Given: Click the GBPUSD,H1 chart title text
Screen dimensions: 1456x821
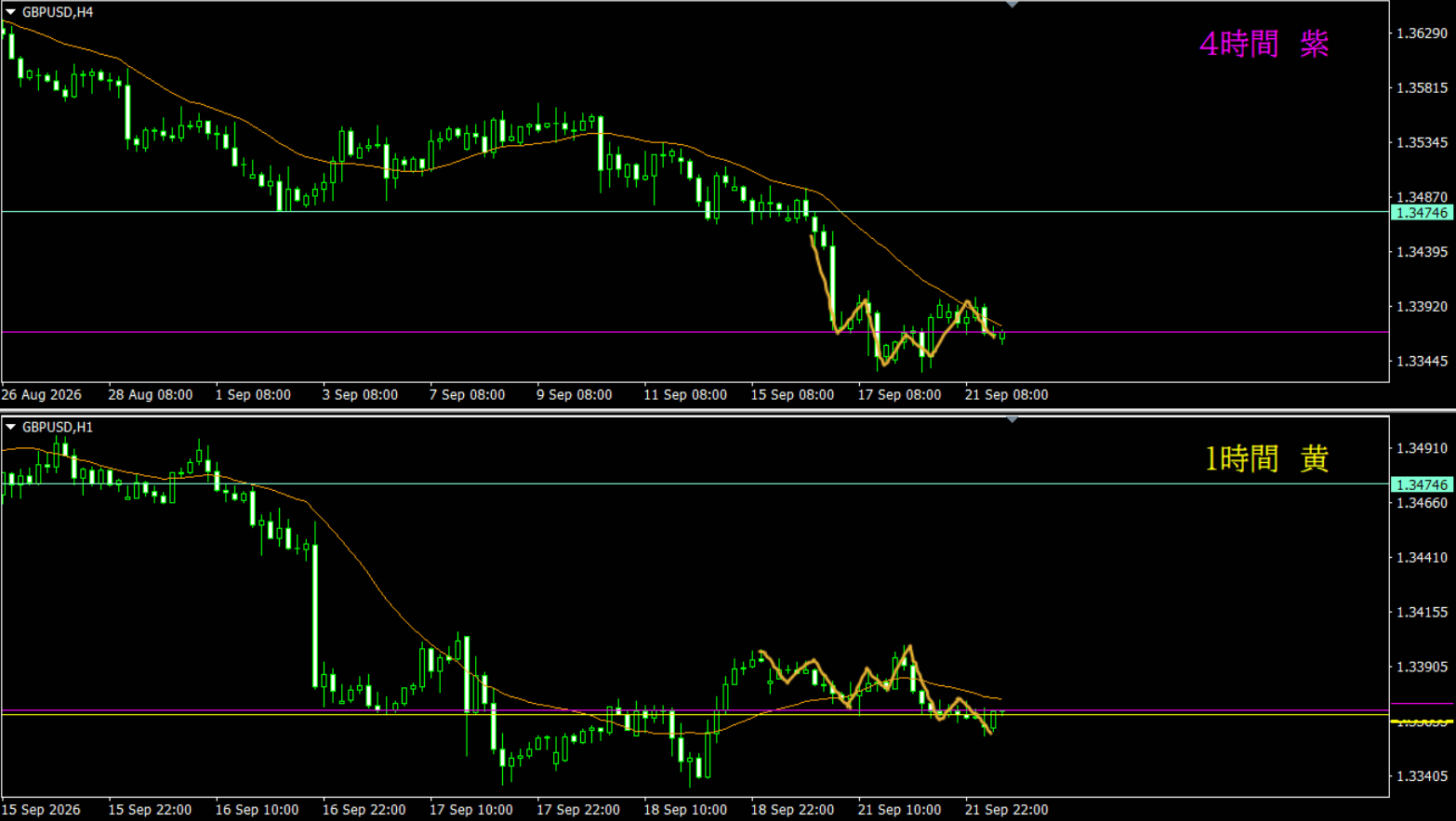Looking at the screenshot, I should tap(58, 427).
